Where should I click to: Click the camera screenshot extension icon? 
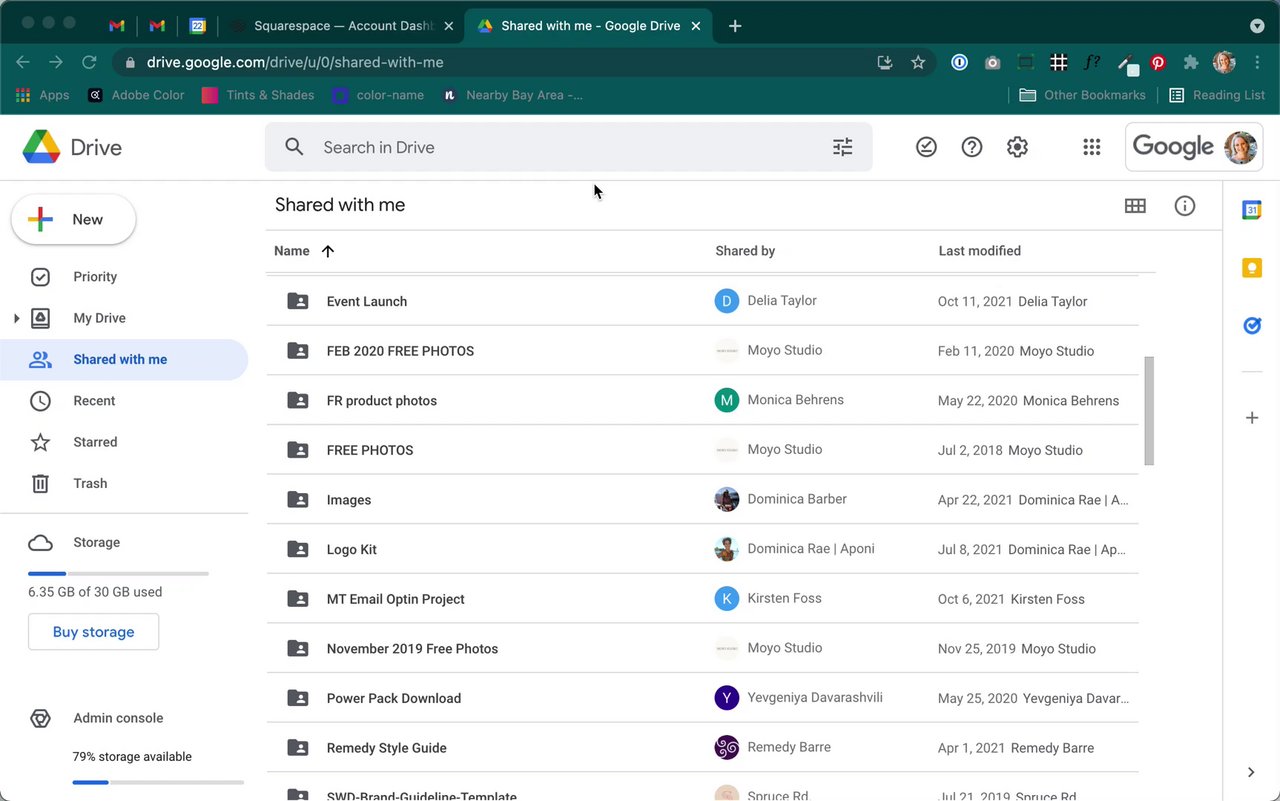[992, 62]
